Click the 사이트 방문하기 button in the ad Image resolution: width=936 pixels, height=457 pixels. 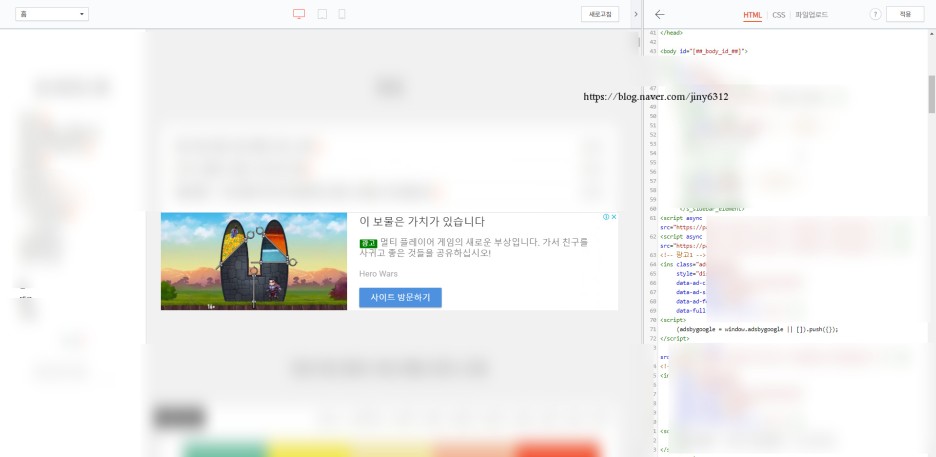pos(400,297)
